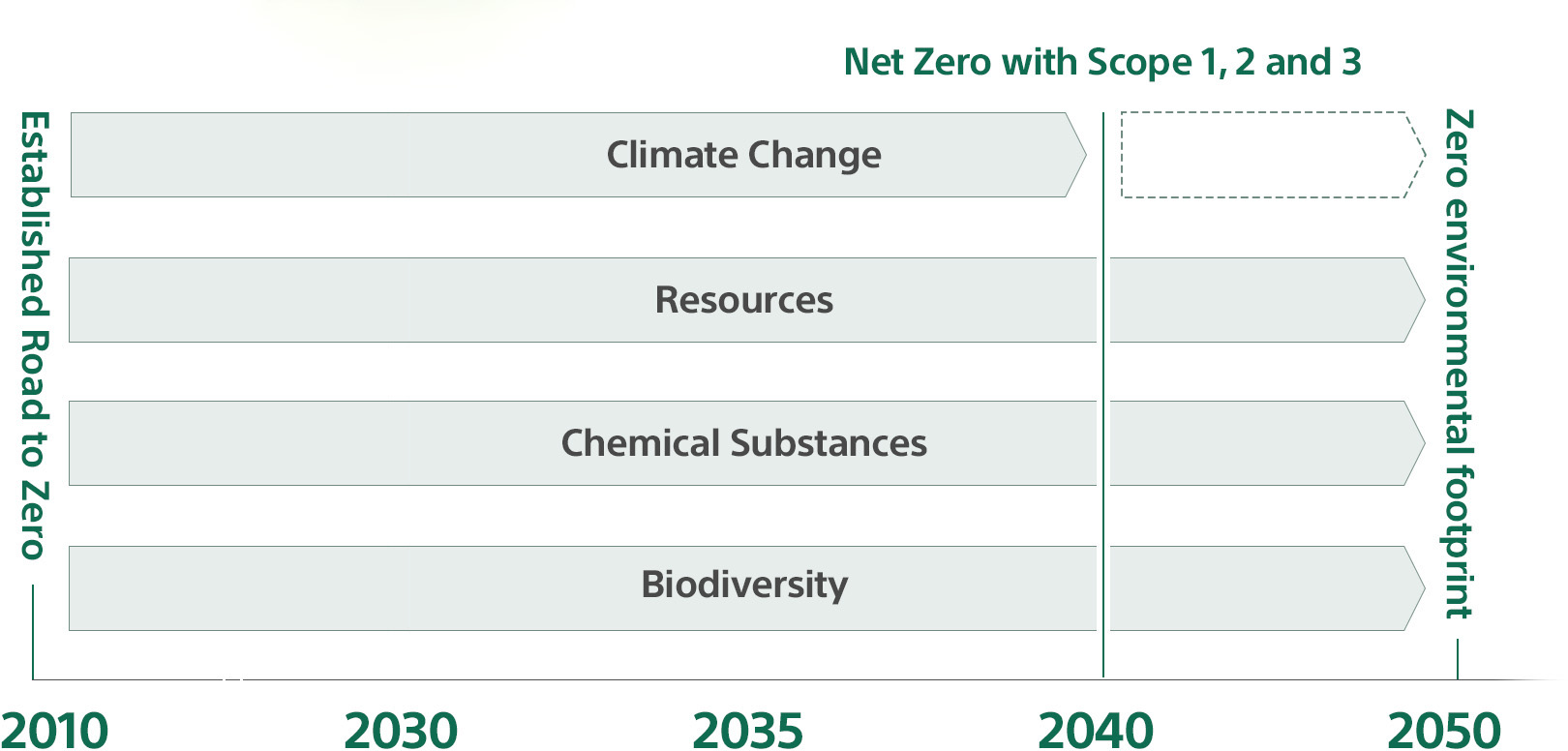Image resolution: width=1568 pixels, height=751 pixels.
Task: Click the Chemical Substances label
Action: [743, 443]
